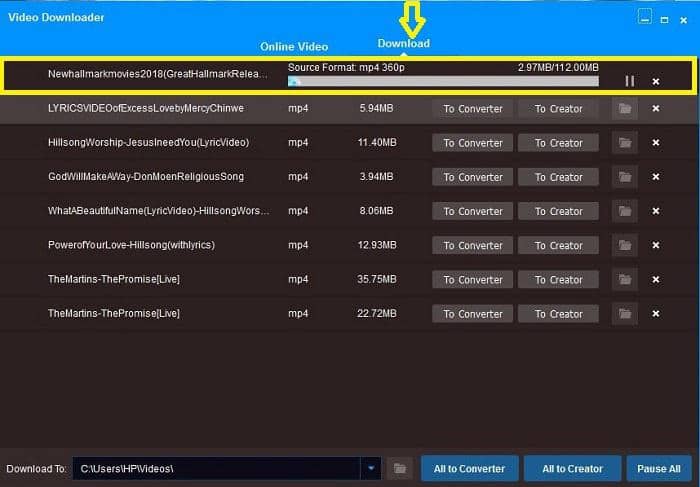The width and height of the screenshot is (700, 487).
Task: Maximize the Video Downloader window
Action: pyautogui.click(x=664, y=20)
